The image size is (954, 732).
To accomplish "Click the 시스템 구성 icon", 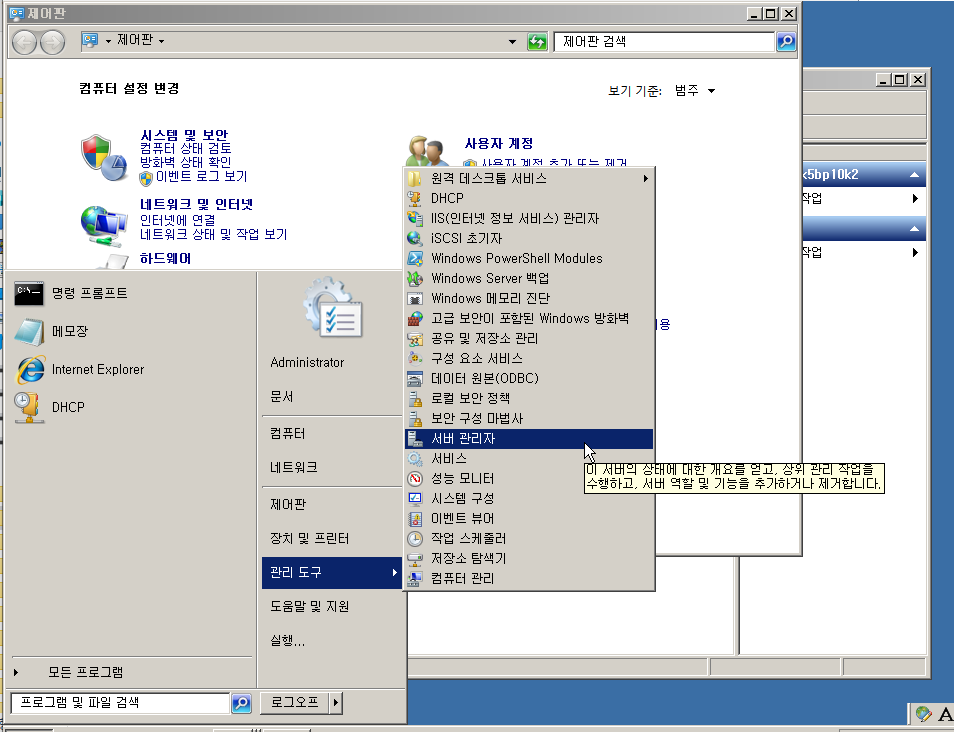I will 415,499.
